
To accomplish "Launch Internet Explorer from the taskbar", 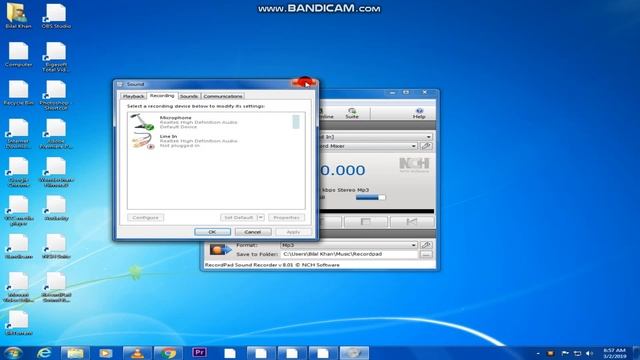I will pyautogui.click(x=44, y=353).
